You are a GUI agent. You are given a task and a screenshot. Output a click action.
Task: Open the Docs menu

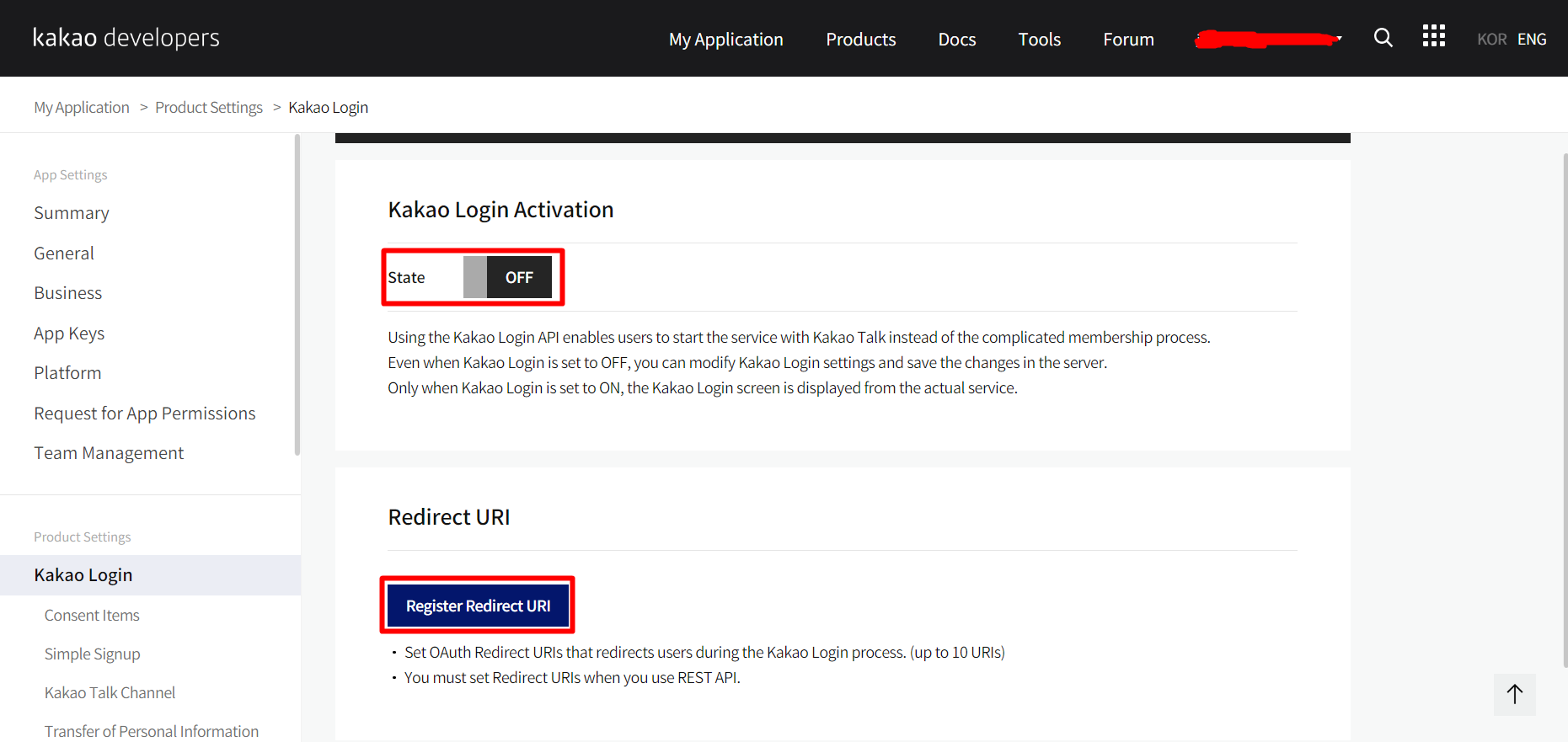point(956,40)
